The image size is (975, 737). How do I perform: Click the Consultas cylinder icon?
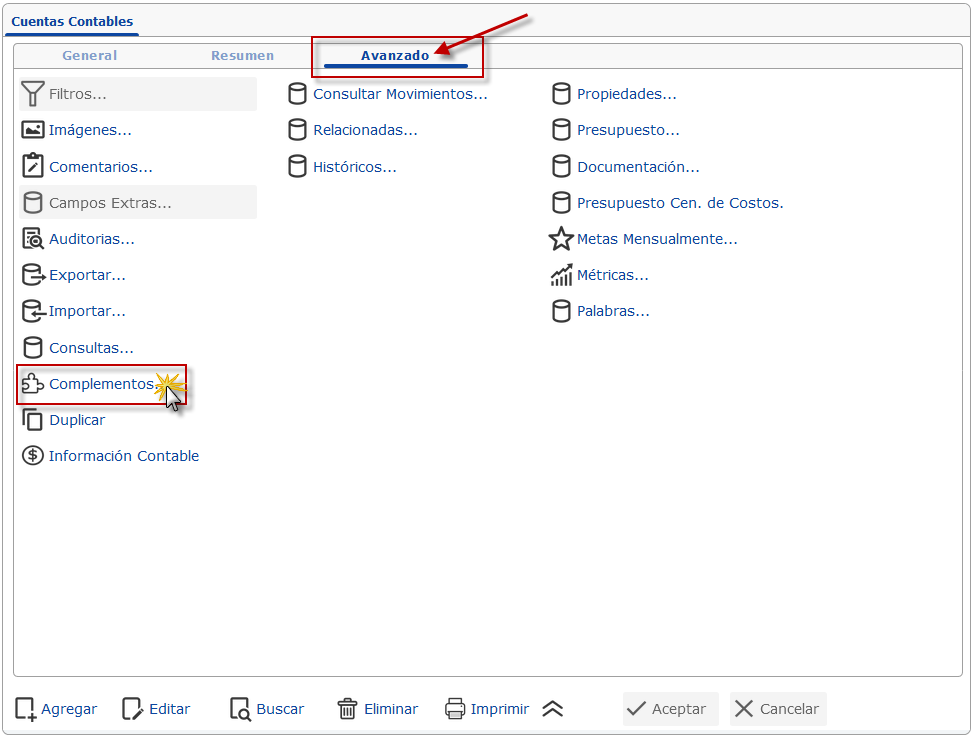(33, 348)
